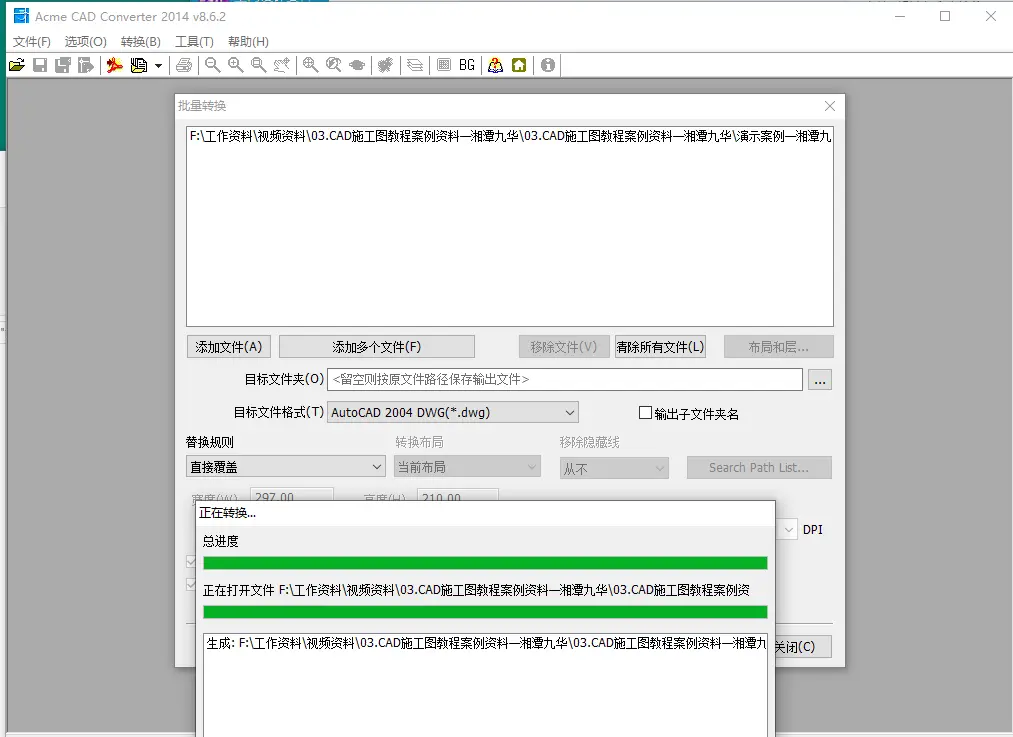Click the Zoom Previous magnifier icon

click(333, 65)
